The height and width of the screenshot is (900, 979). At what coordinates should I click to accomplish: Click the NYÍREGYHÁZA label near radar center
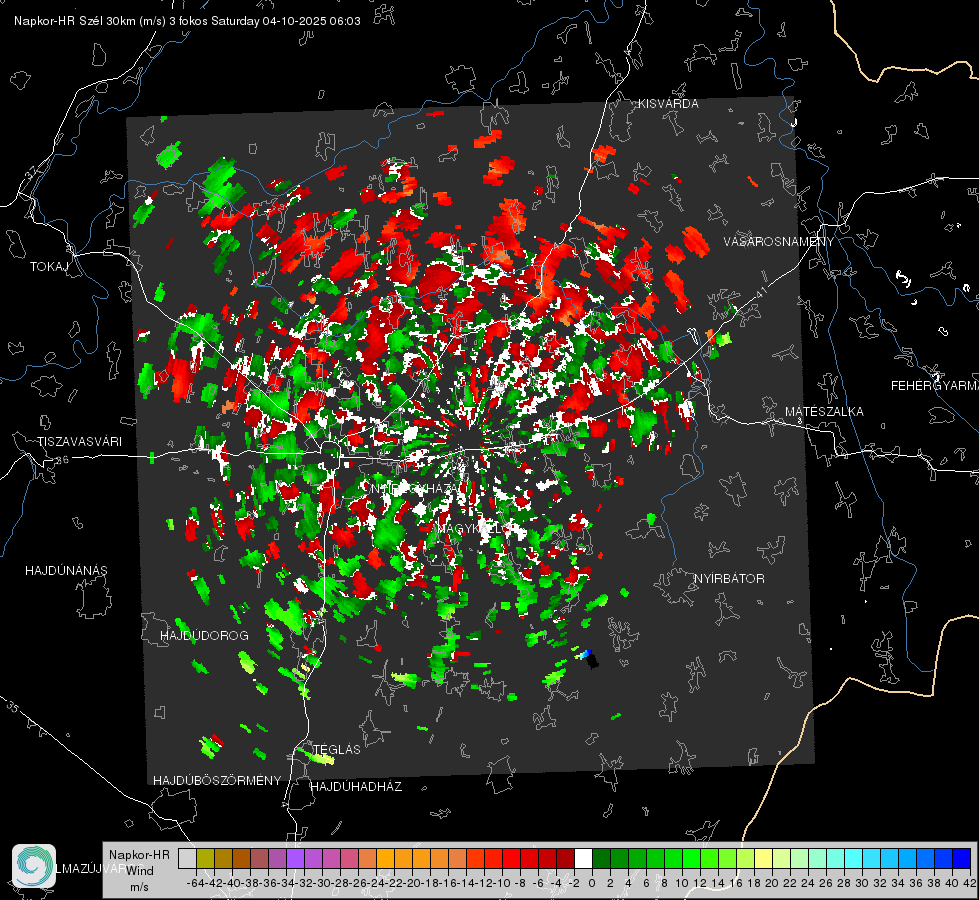point(414,488)
